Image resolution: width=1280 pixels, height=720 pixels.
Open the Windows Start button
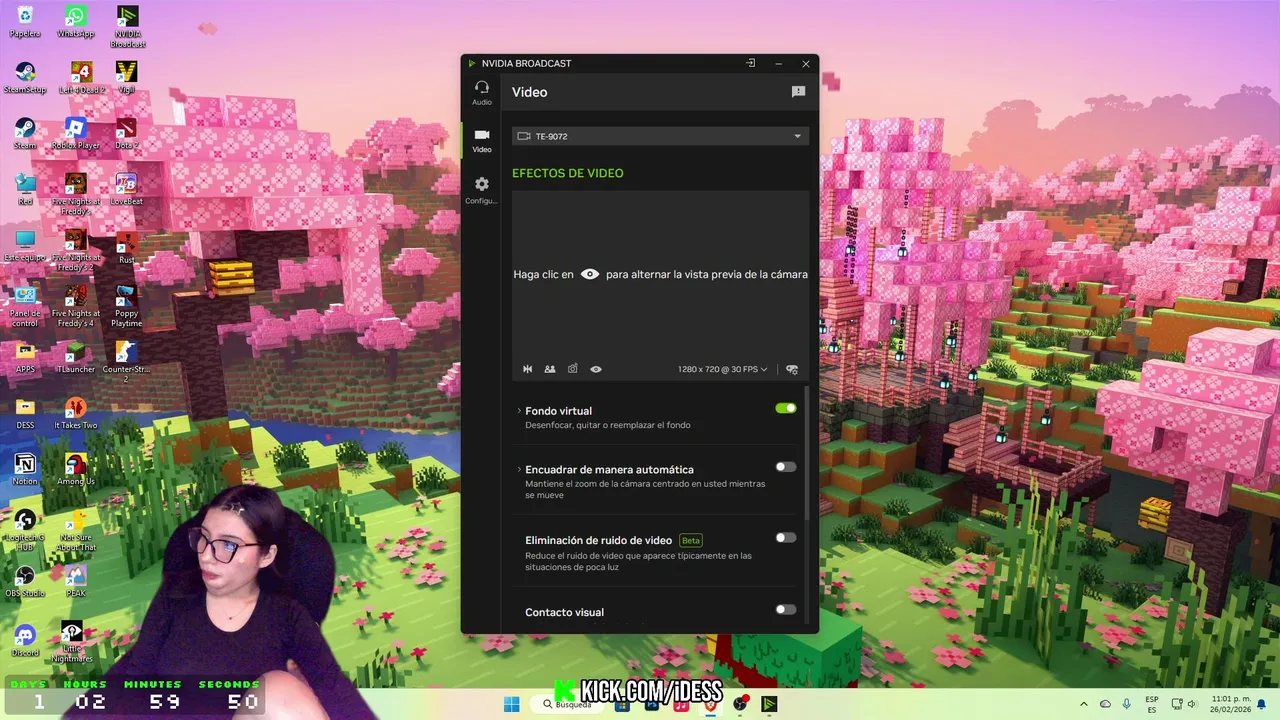(x=511, y=704)
